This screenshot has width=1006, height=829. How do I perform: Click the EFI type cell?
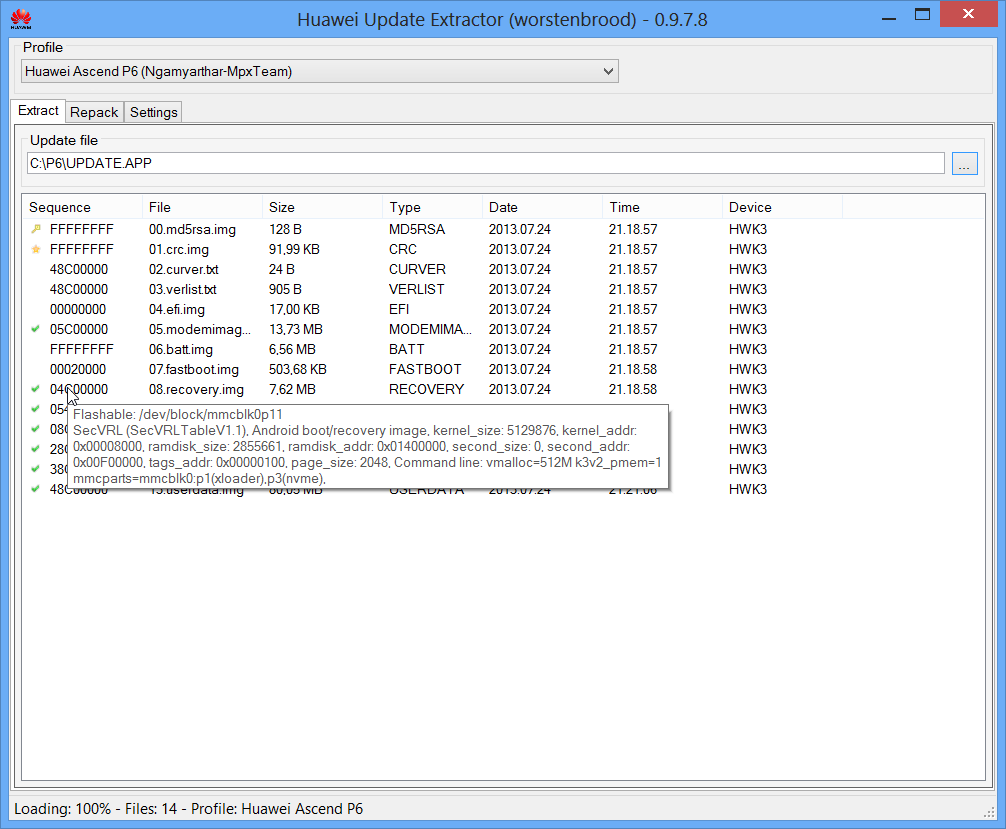(399, 309)
